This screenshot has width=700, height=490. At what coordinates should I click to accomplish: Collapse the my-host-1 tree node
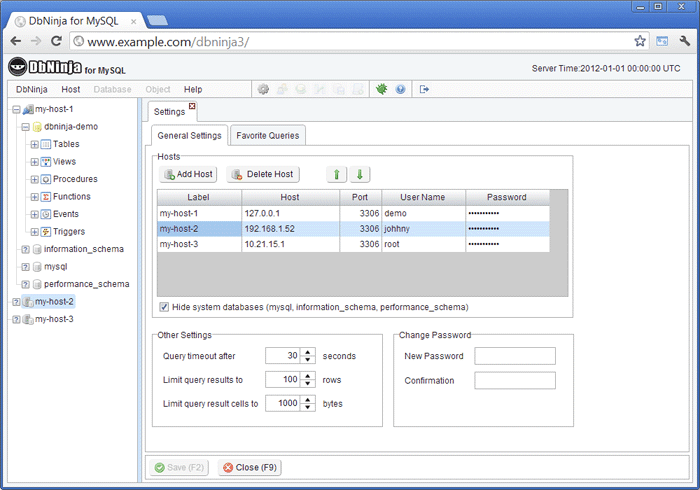[x=16, y=109]
